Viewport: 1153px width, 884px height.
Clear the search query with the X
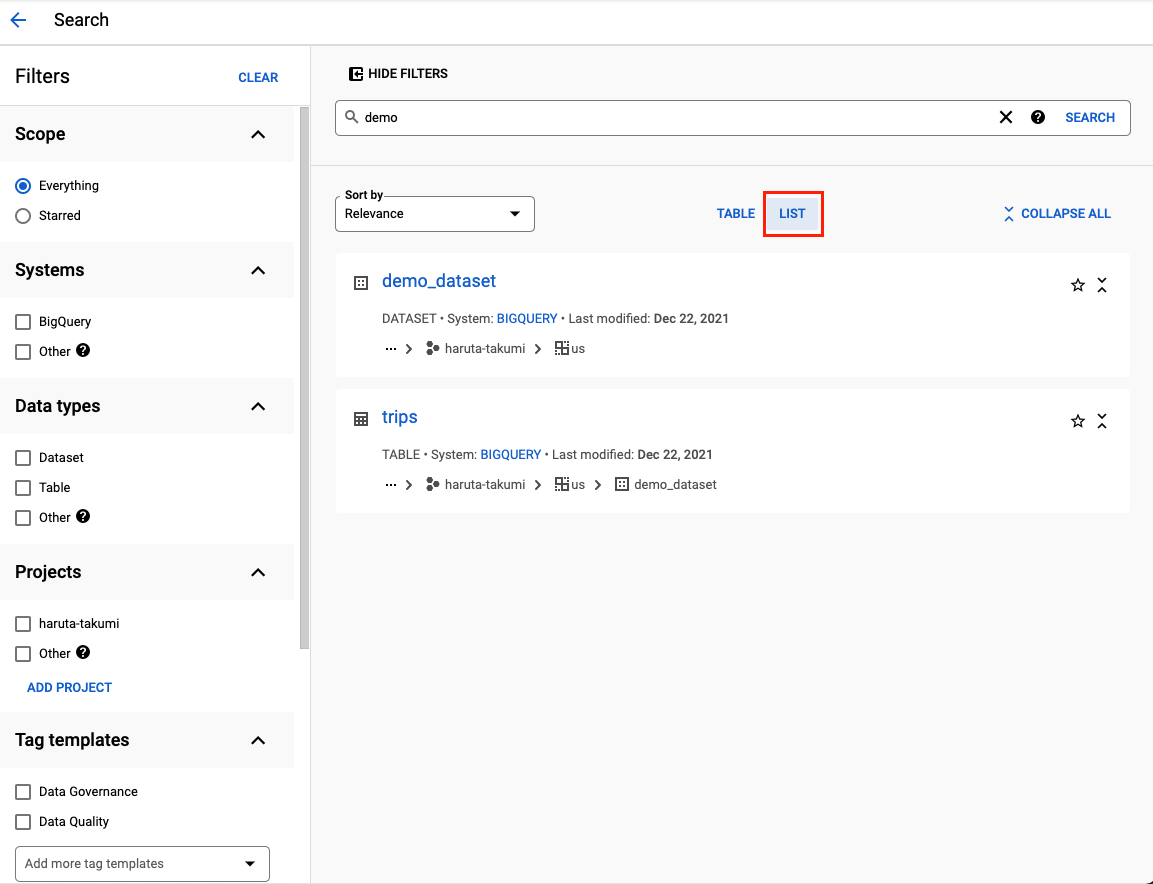click(x=1005, y=117)
